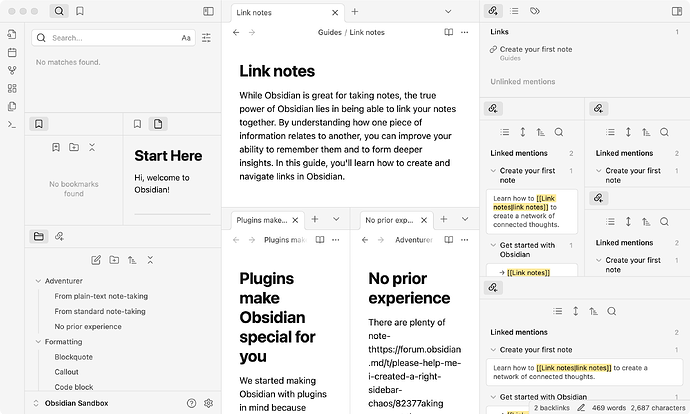Click the Search... input field

113,38
